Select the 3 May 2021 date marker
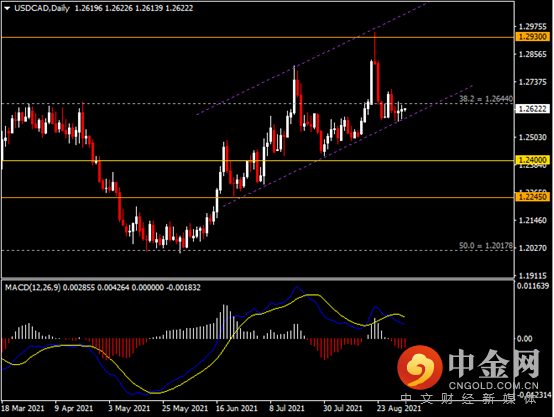This screenshot has height=417, width=554. pyautogui.click(x=129, y=409)
